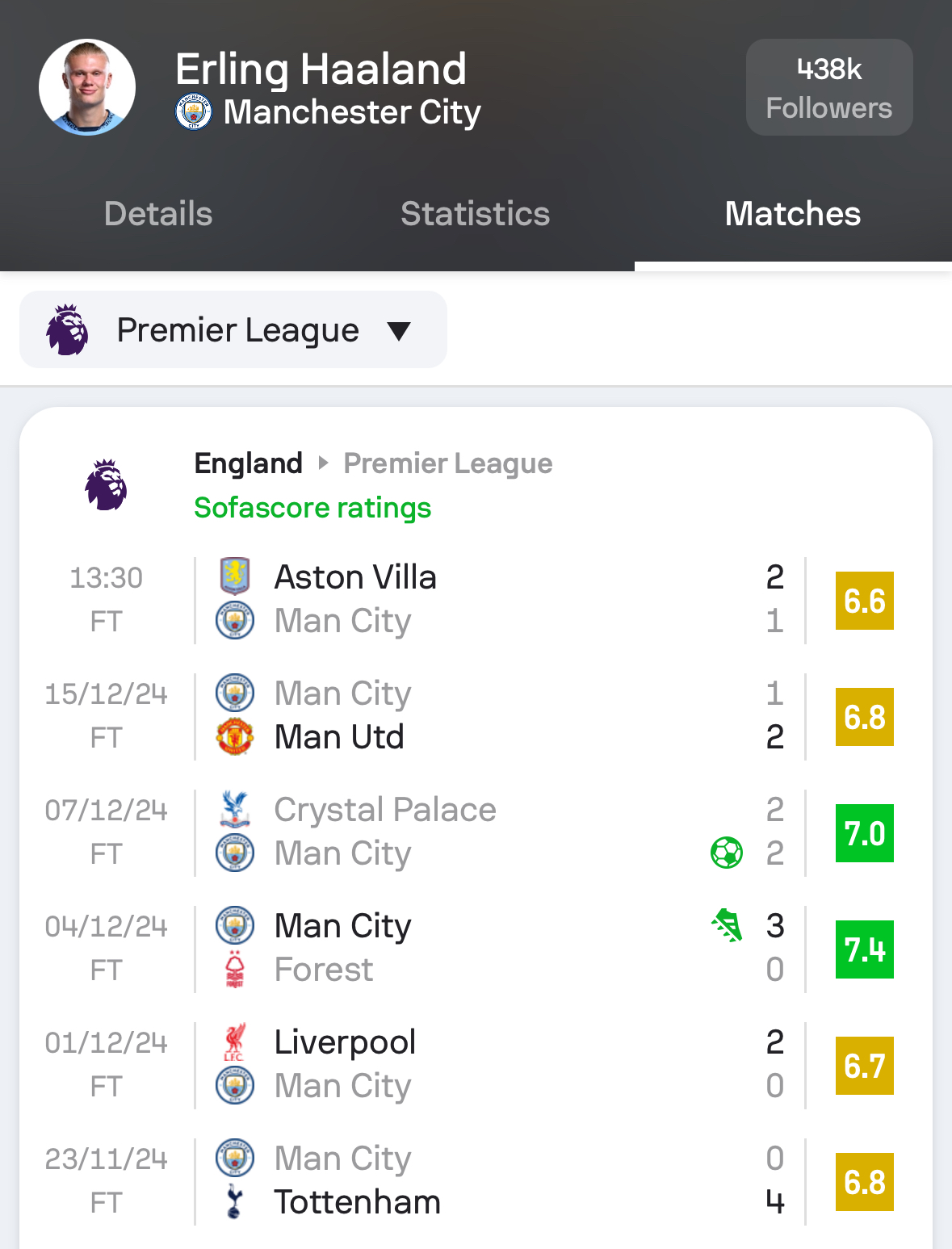952x1249 pixels.
Task: Select the Matches tab
Action: [x=793, y=214]
